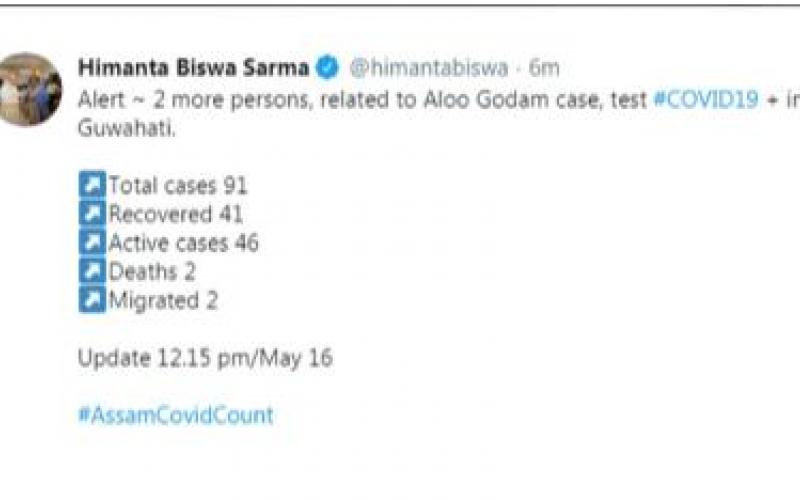The width and height of the screenshot is (800, 500).
Task: Click the arrow icon beside Migrated
Action: pyautogui.click(x=92, y=300)
